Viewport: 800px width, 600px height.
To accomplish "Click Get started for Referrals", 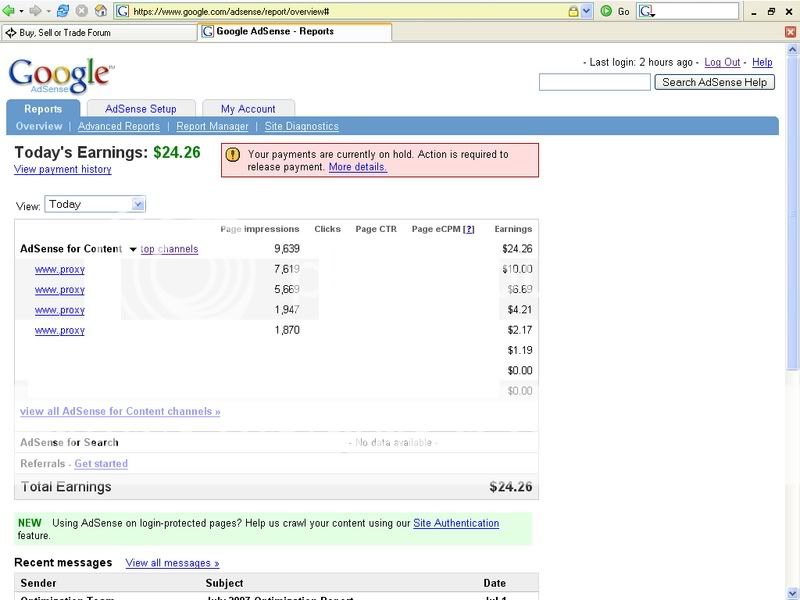I will tap(101, 464).
